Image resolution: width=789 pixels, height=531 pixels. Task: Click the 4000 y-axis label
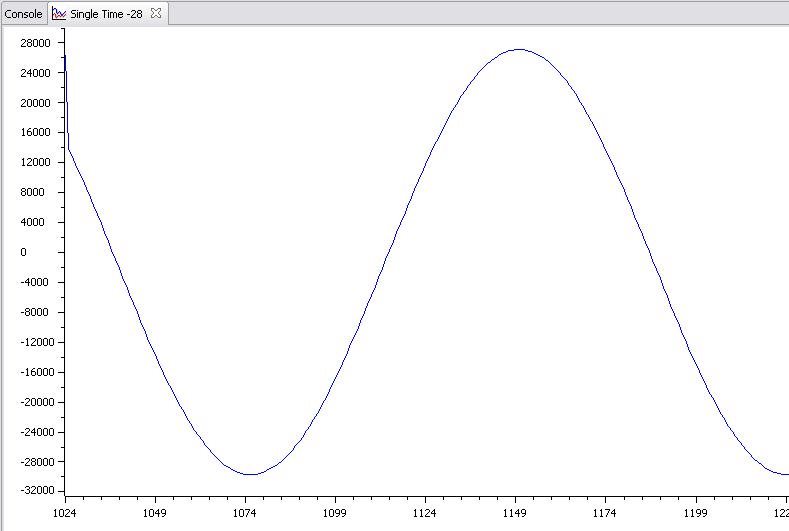[33, 222]
